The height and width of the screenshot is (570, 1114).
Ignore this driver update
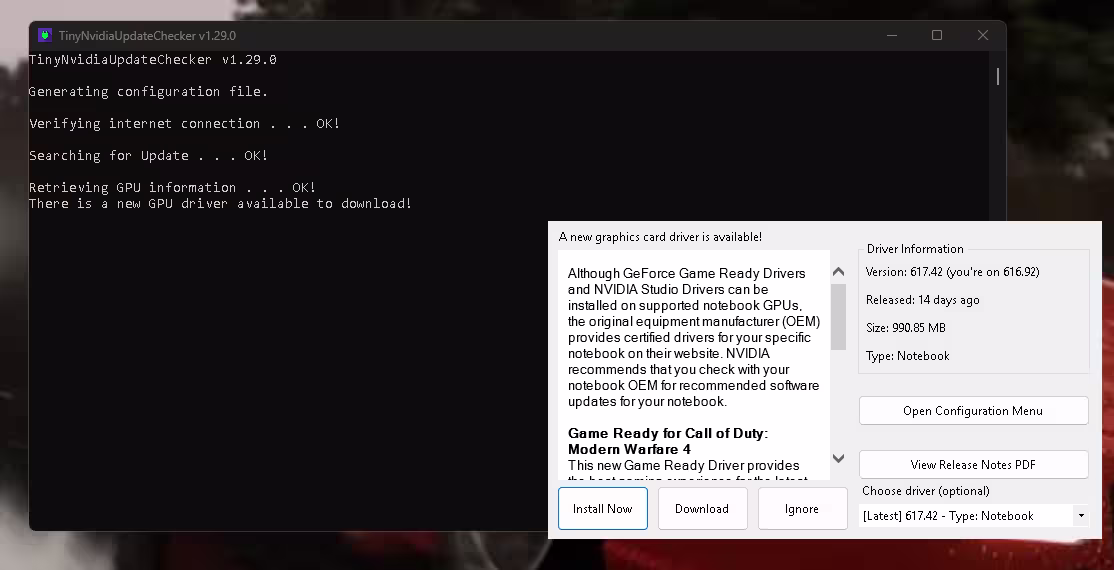[802, 508]
